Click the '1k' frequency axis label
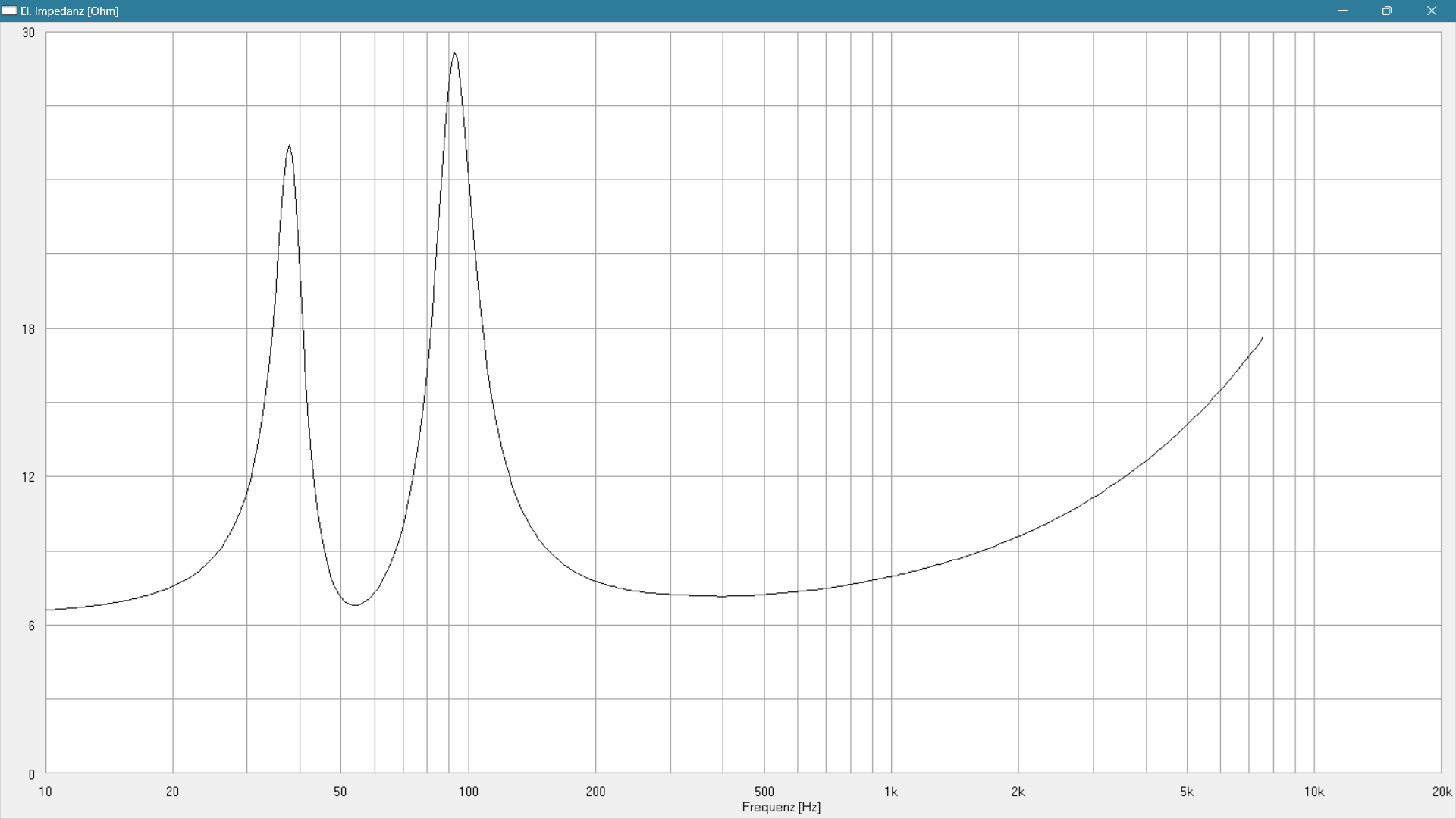 891,792
